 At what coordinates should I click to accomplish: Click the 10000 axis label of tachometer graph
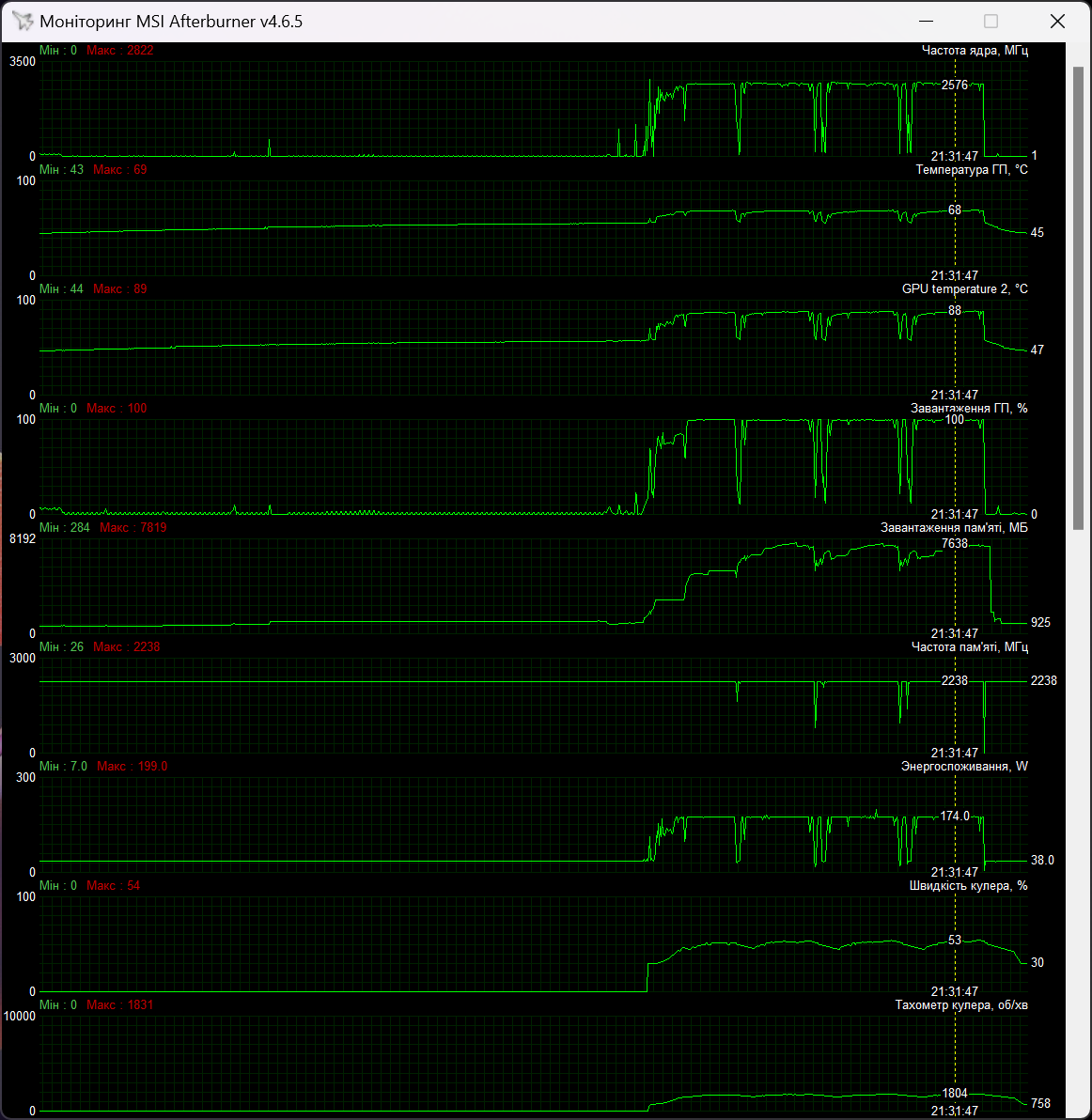click(x=20, y=1017)
